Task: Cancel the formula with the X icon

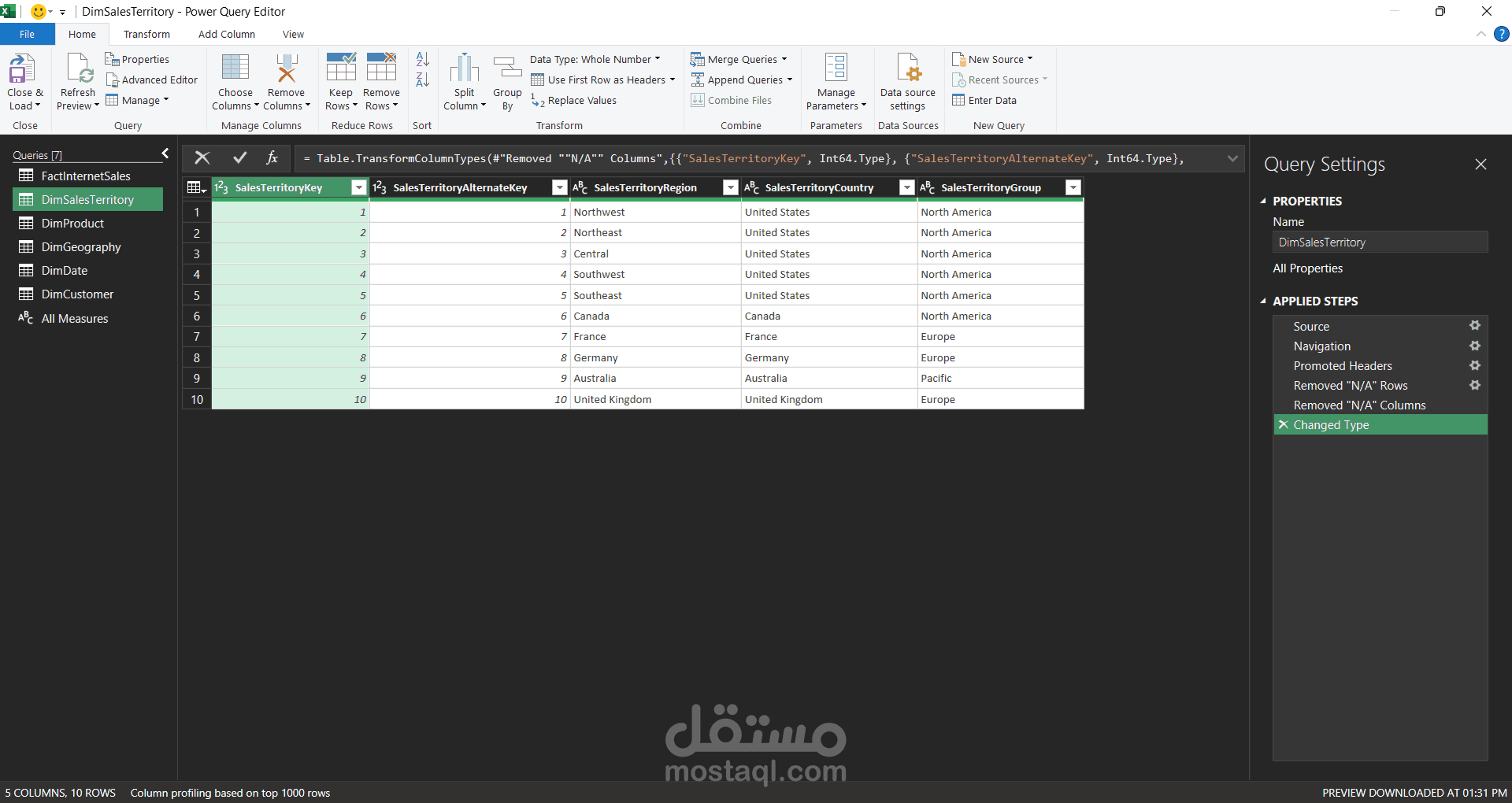Action: [202, 157]
